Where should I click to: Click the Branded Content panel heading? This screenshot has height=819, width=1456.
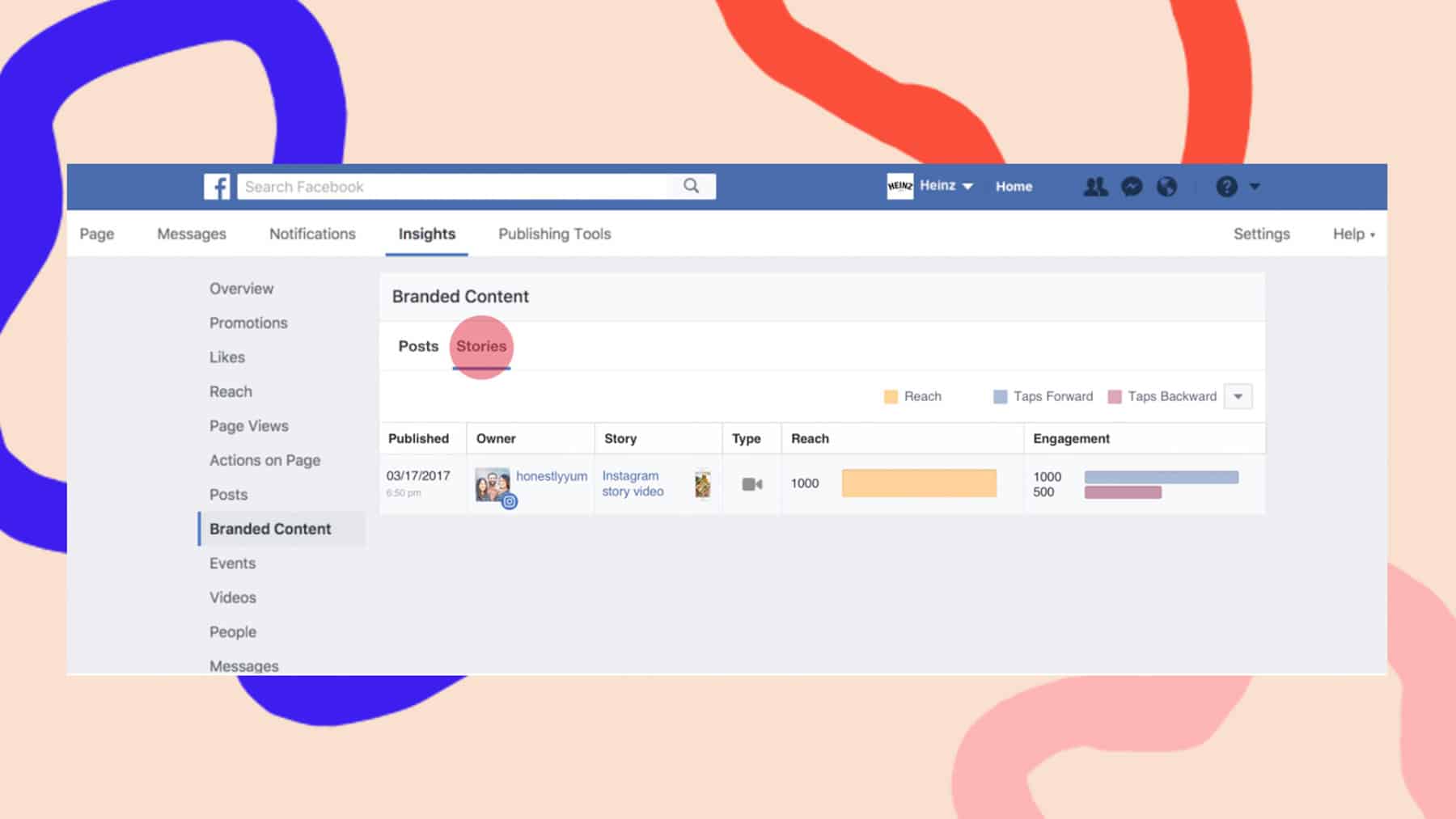pyautogui.click(x=460, y=297)
